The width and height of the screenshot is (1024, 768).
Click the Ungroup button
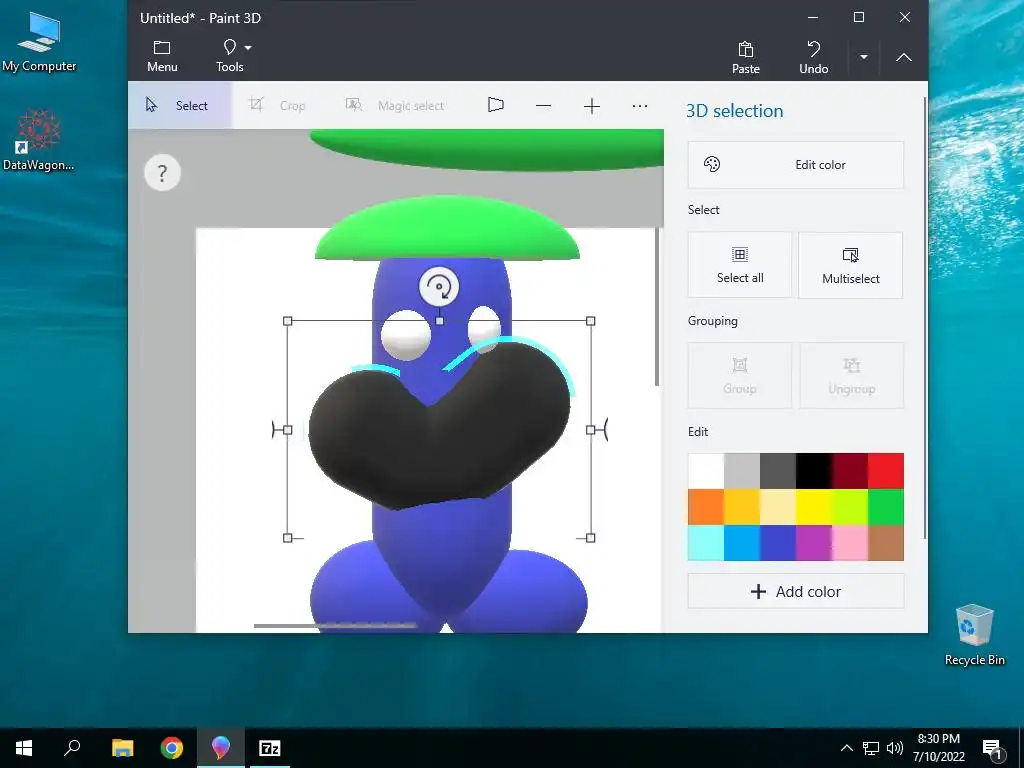click(x=852, y=376)
